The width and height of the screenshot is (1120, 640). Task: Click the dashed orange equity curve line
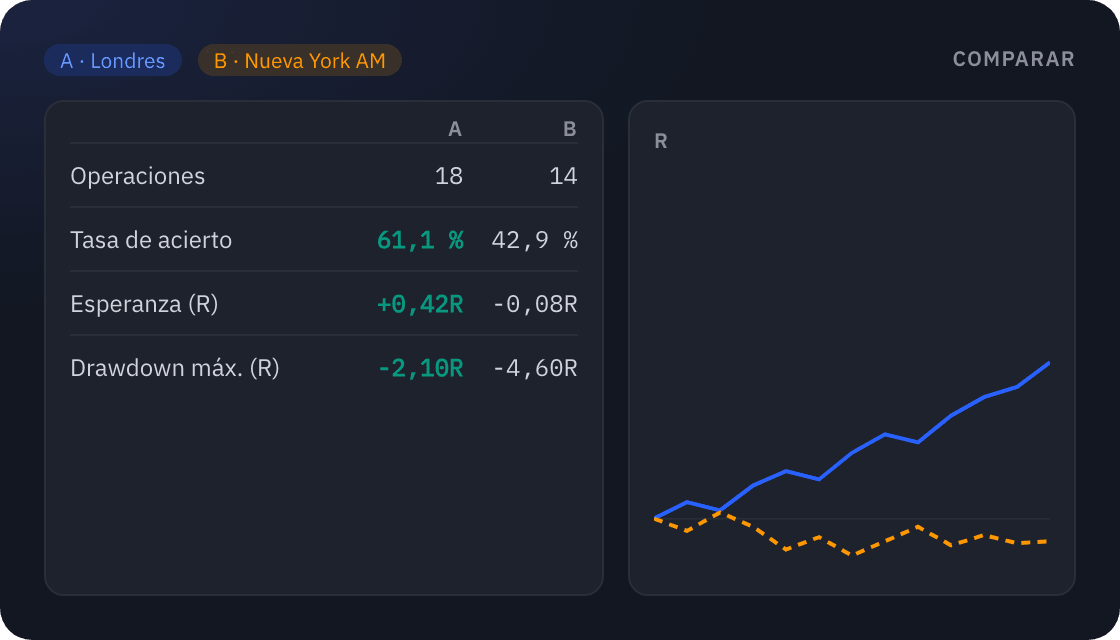(x=852, y=553)
